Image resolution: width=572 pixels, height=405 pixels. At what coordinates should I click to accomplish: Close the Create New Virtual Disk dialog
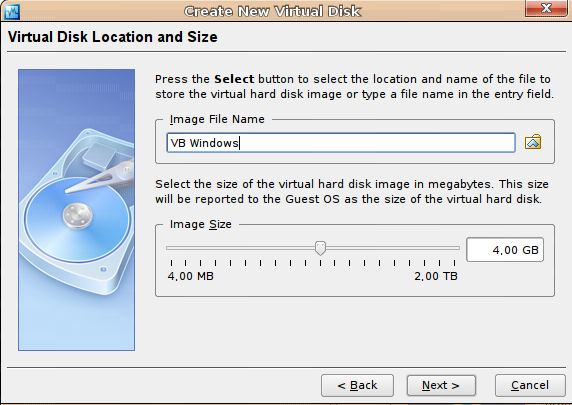tap(546, 8)
